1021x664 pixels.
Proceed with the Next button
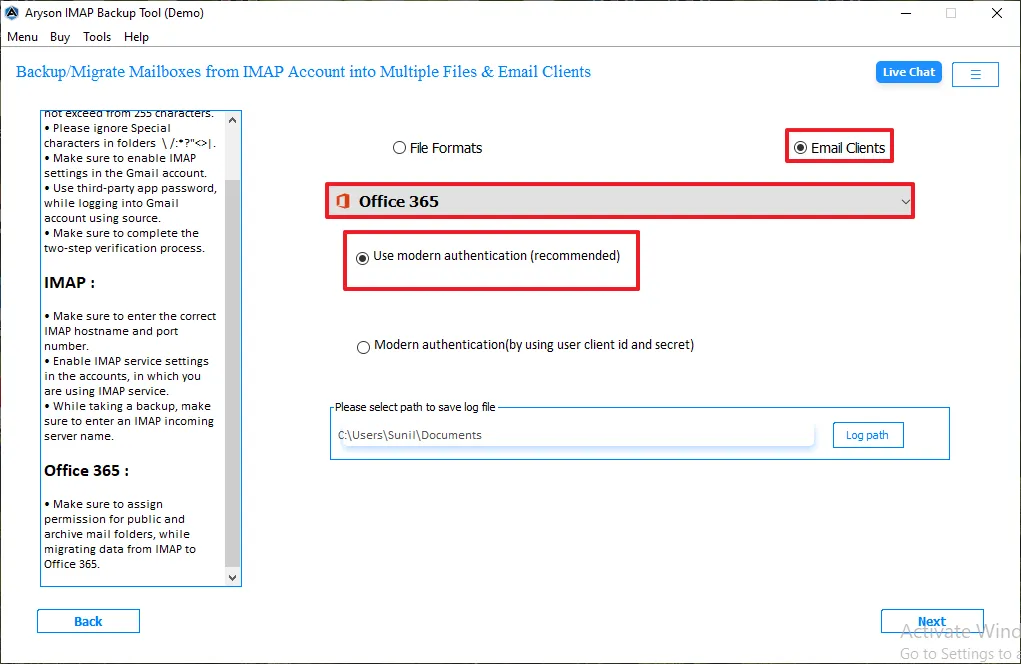(x=932, y=621)
